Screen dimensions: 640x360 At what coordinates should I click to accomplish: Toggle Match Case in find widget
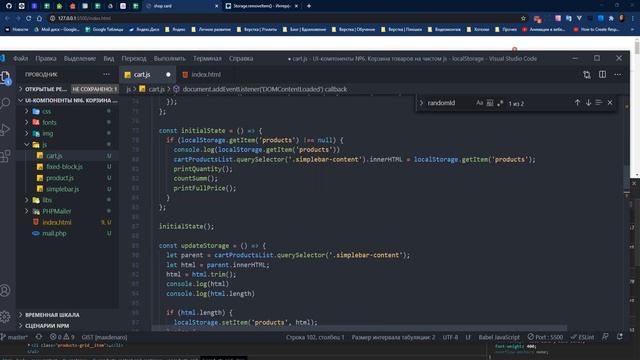[x=480, y=103]
